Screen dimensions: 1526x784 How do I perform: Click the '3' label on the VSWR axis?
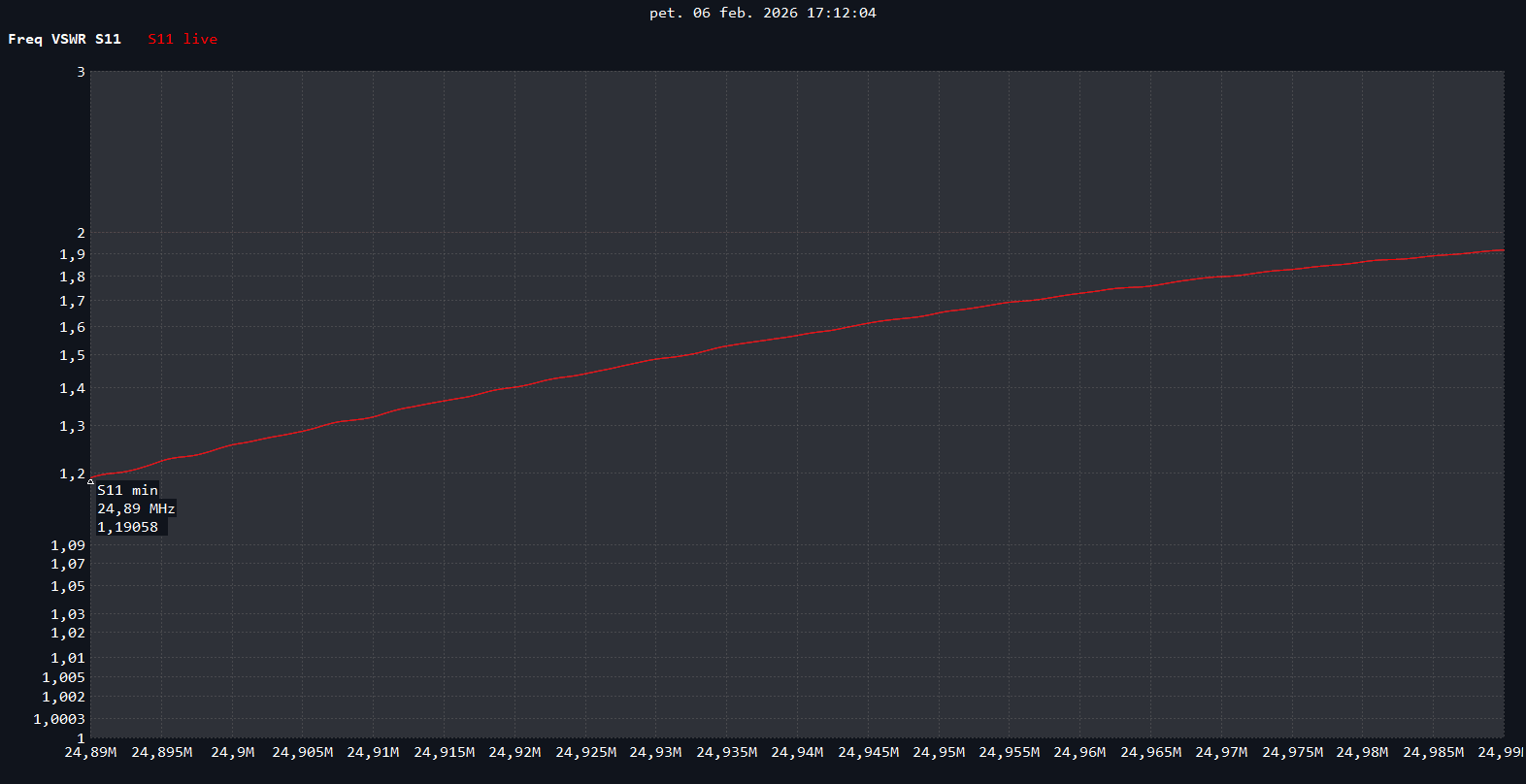tap(81, 72)
